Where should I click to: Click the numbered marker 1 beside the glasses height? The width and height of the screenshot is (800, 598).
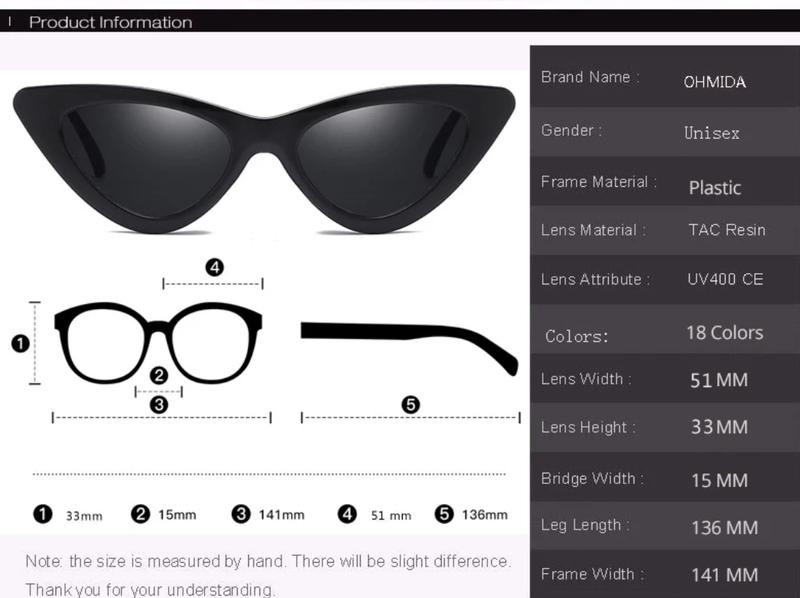[20, 343]
